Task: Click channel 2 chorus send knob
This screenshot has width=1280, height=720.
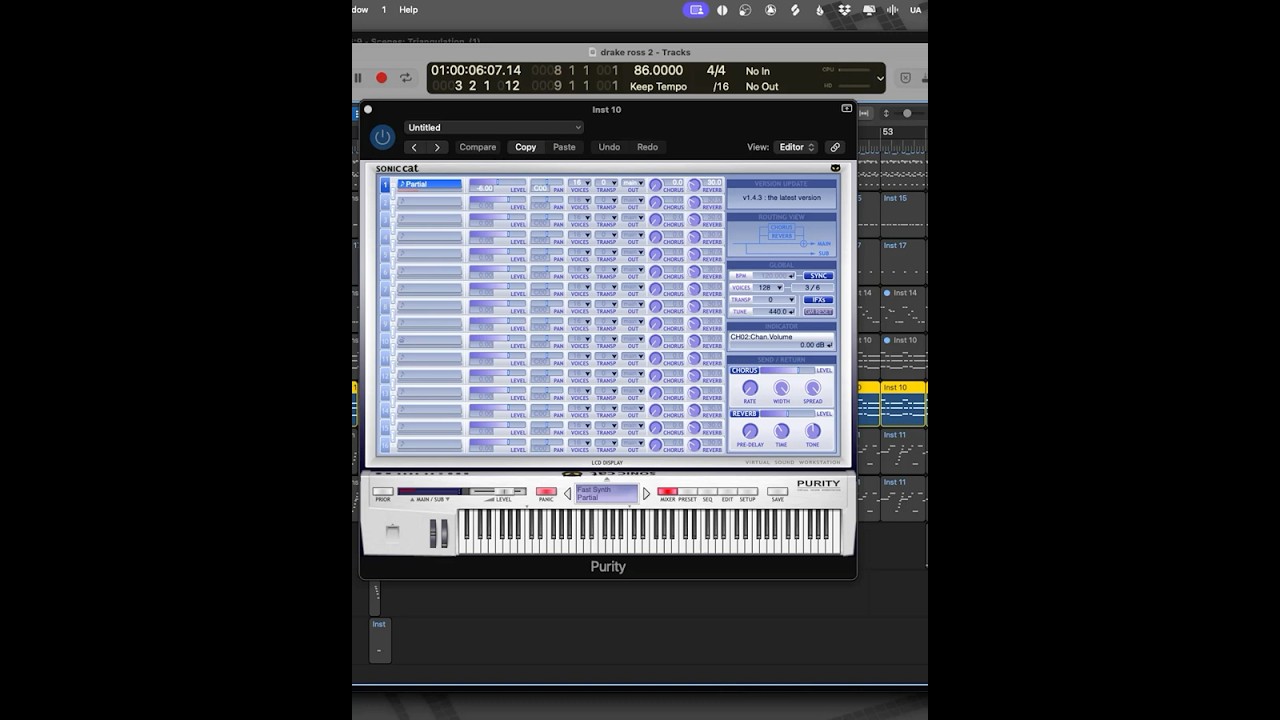Action: coord(655,202)
